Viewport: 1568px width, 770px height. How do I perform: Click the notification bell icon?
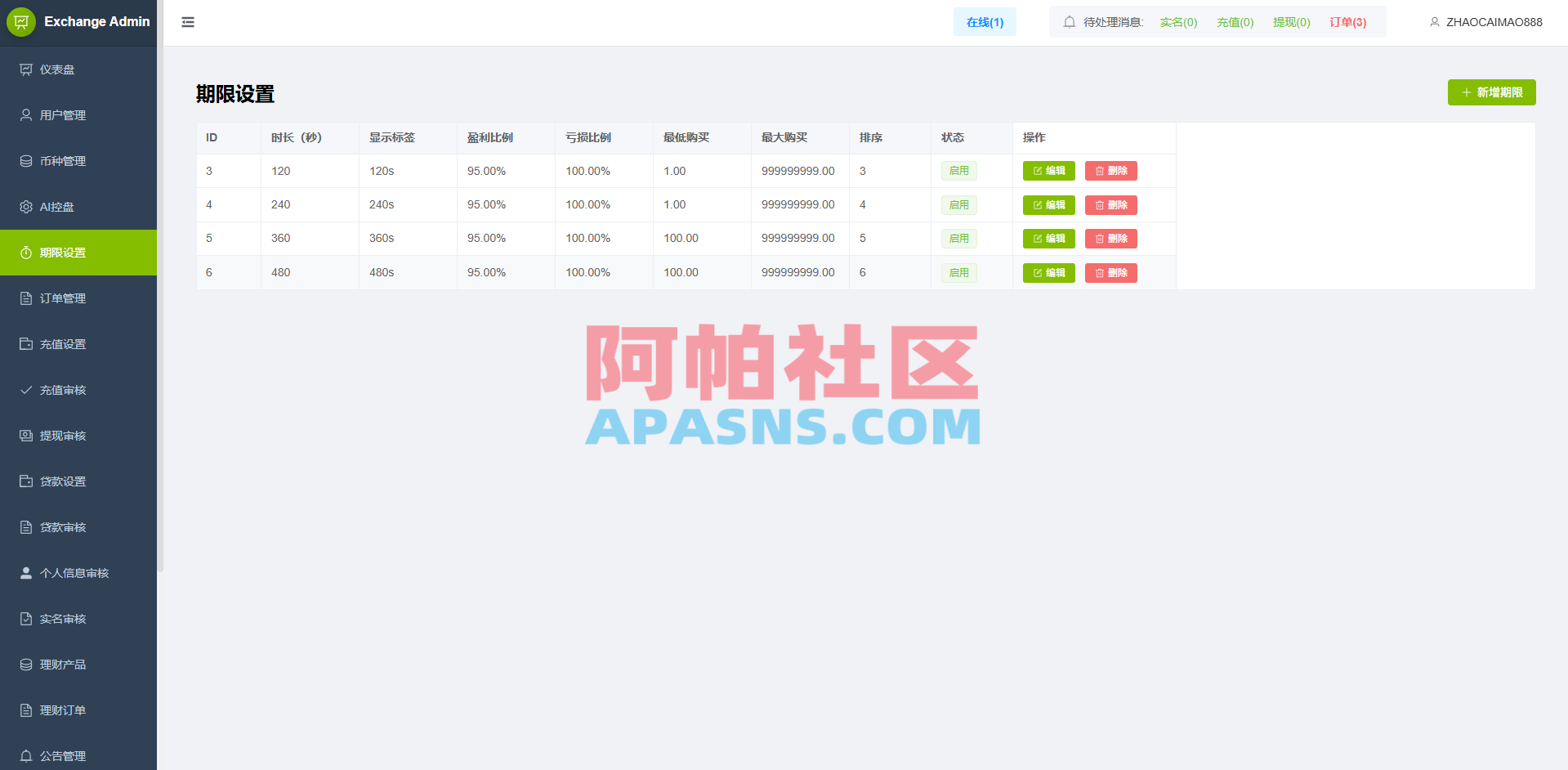[1070, 22]
